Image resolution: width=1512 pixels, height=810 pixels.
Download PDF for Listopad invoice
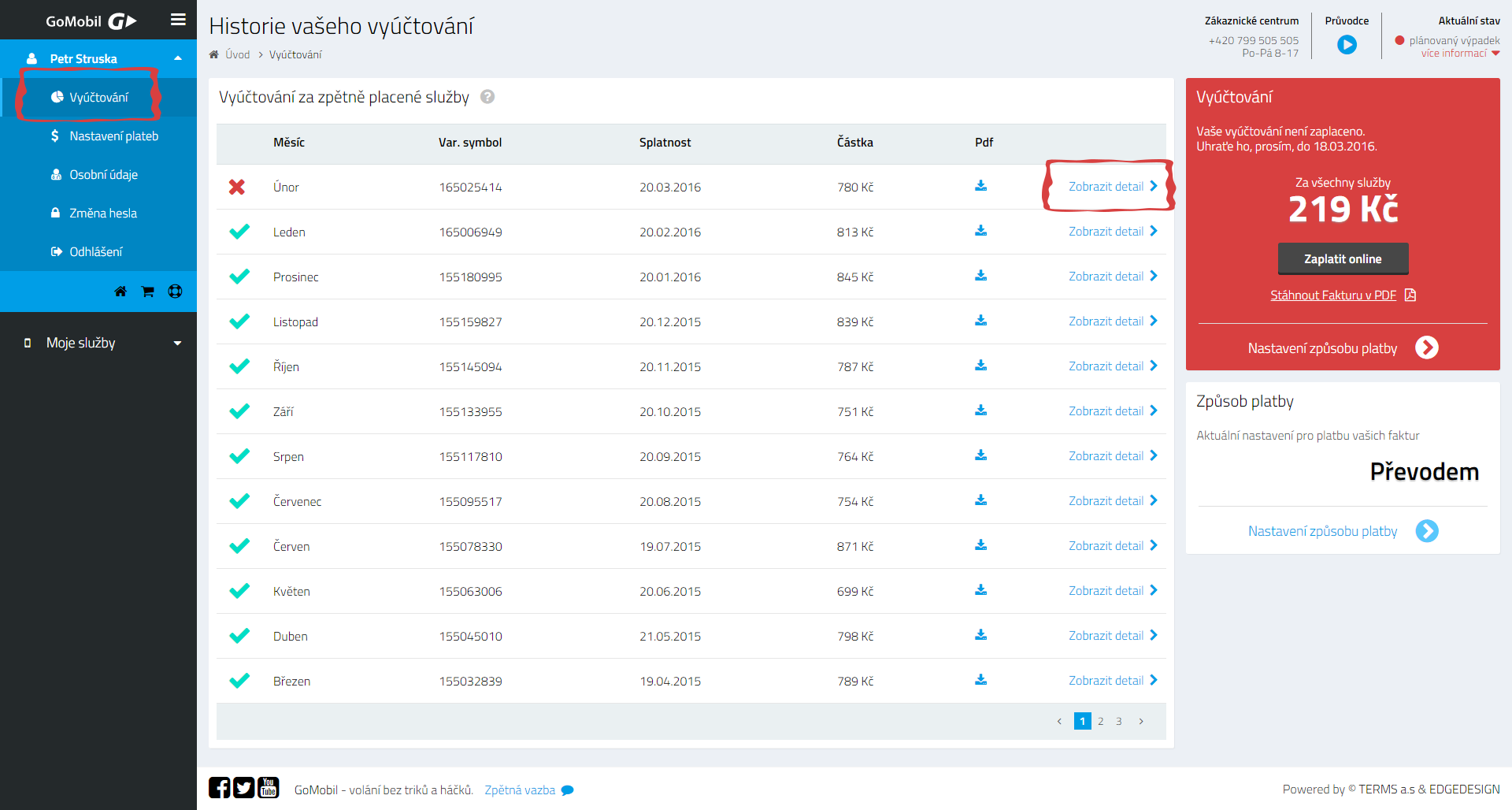coord(981,321)
